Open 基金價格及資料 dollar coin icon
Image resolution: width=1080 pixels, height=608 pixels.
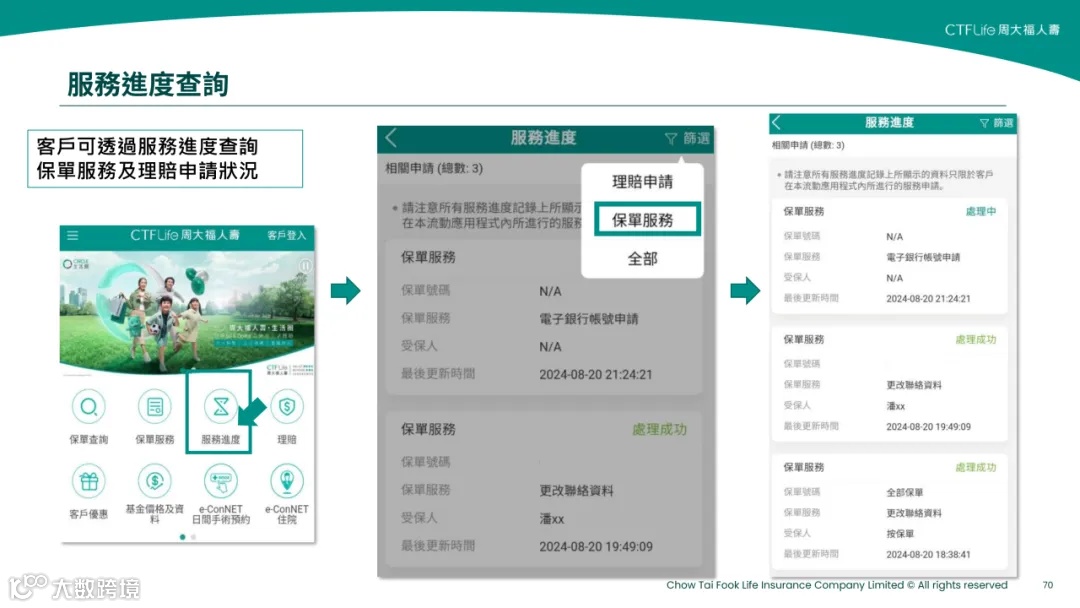pos(155,481)
